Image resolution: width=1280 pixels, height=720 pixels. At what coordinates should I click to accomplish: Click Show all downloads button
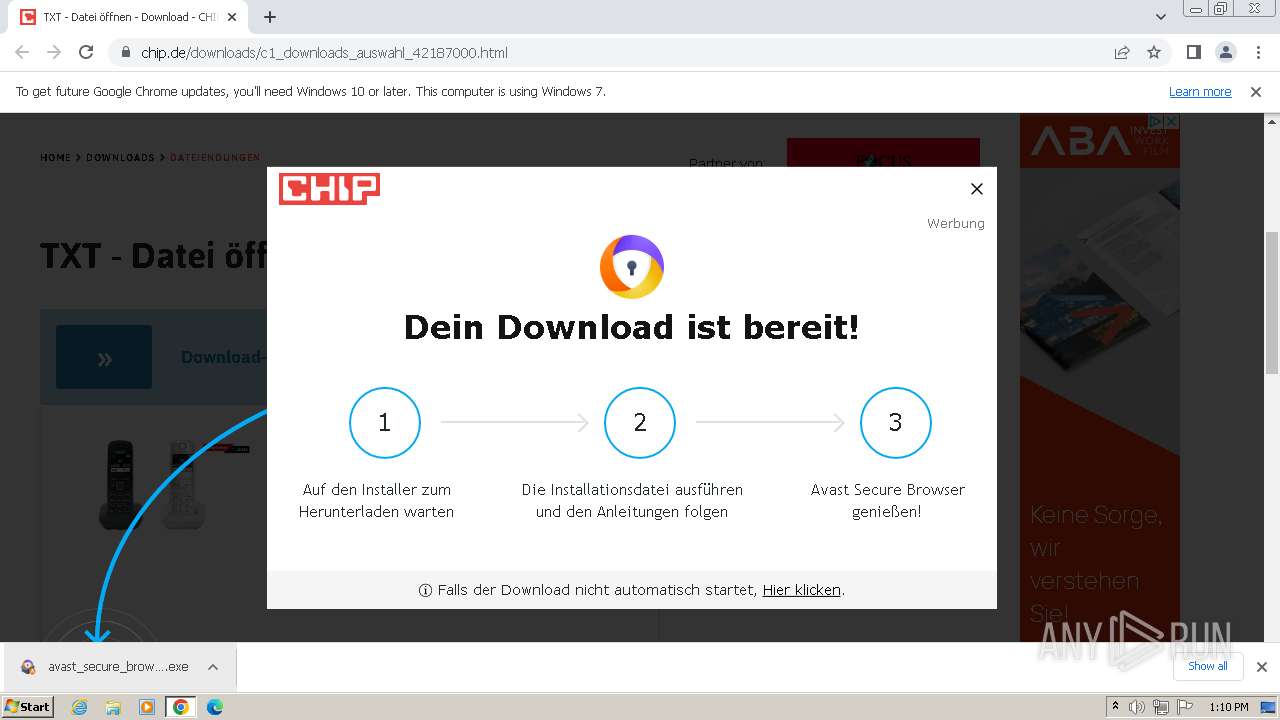(x=1208, y=666)
